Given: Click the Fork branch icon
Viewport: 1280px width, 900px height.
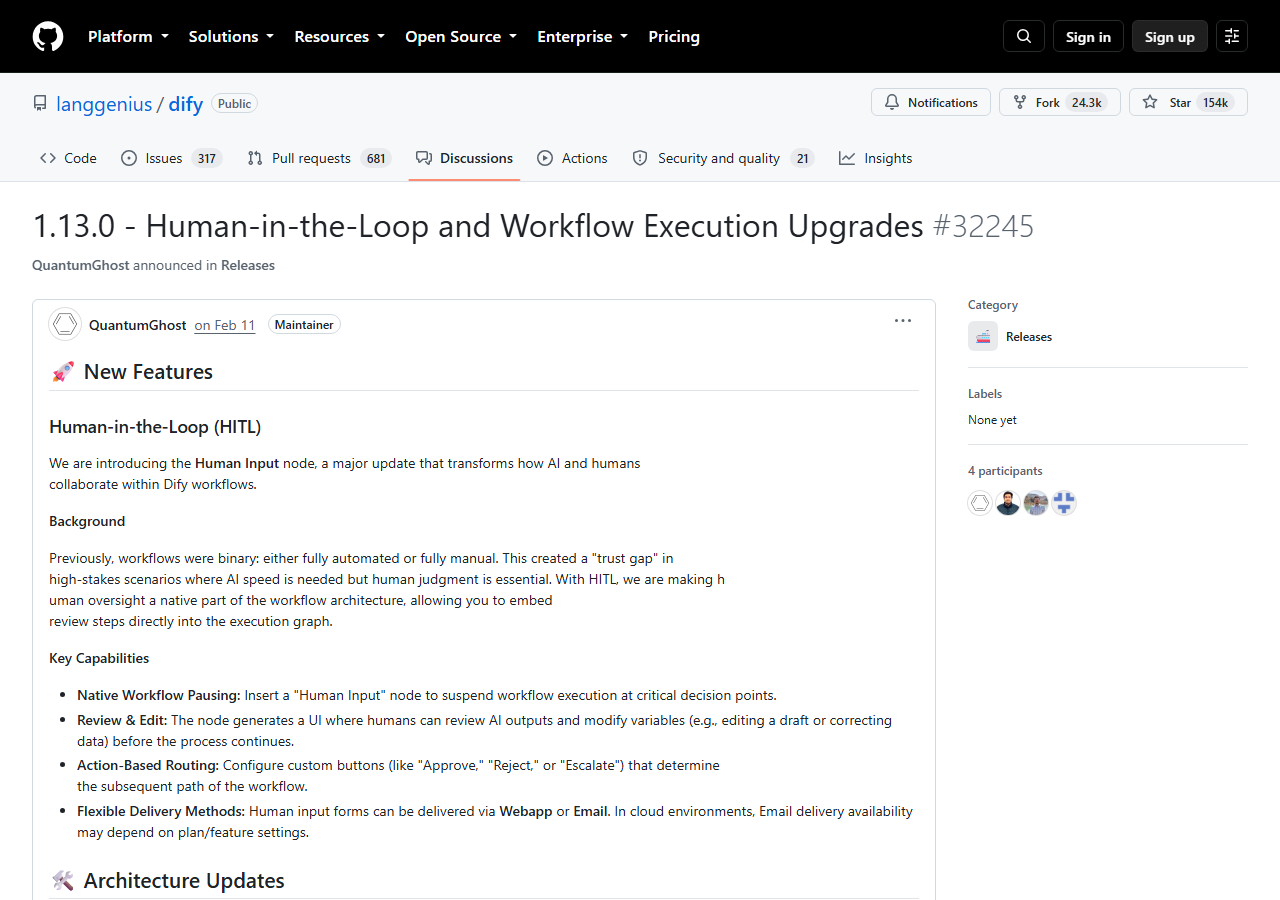Looking at the screenshot, I should (x=1020, y=102).
